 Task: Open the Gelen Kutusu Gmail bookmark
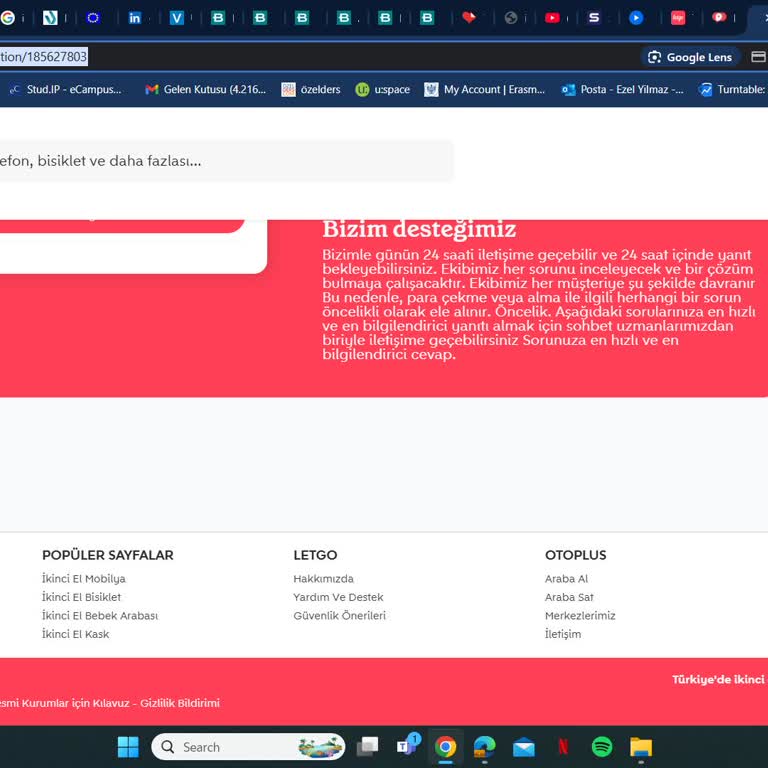pyautogui.click(x=206, y=89)
